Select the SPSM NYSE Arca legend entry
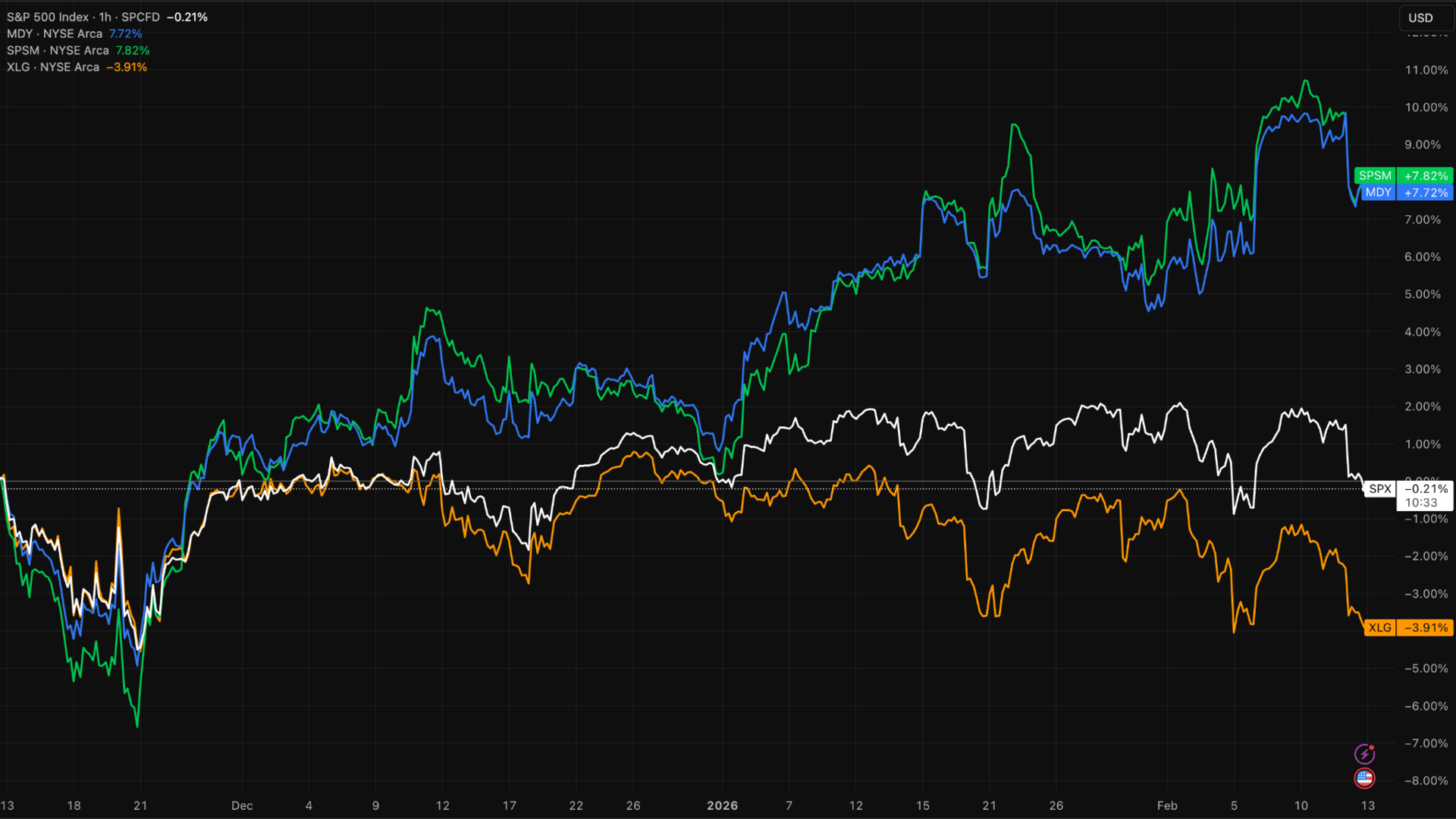Screen dimensions: 1456x819 [58, 50]
